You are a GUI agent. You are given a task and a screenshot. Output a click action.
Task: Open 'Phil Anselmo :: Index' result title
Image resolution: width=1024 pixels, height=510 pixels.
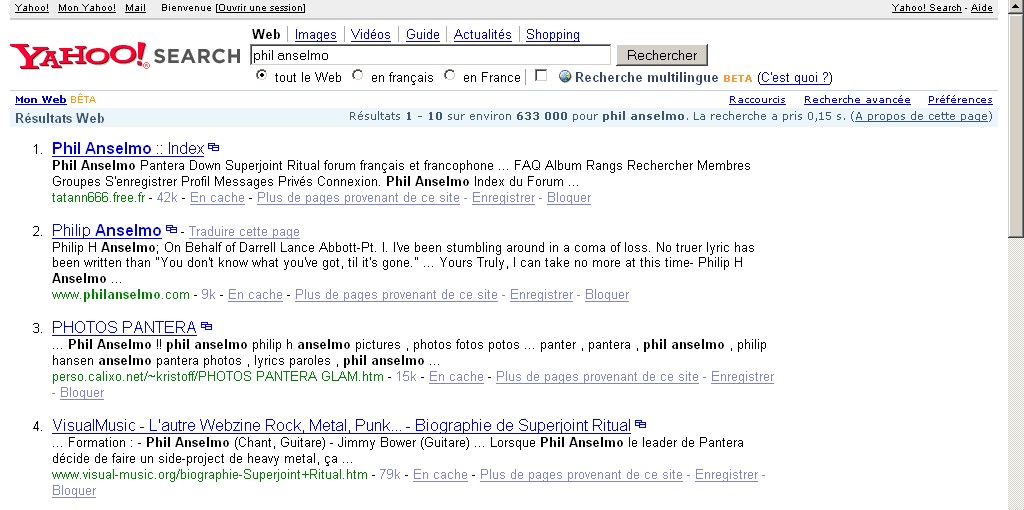coord(128,148)
